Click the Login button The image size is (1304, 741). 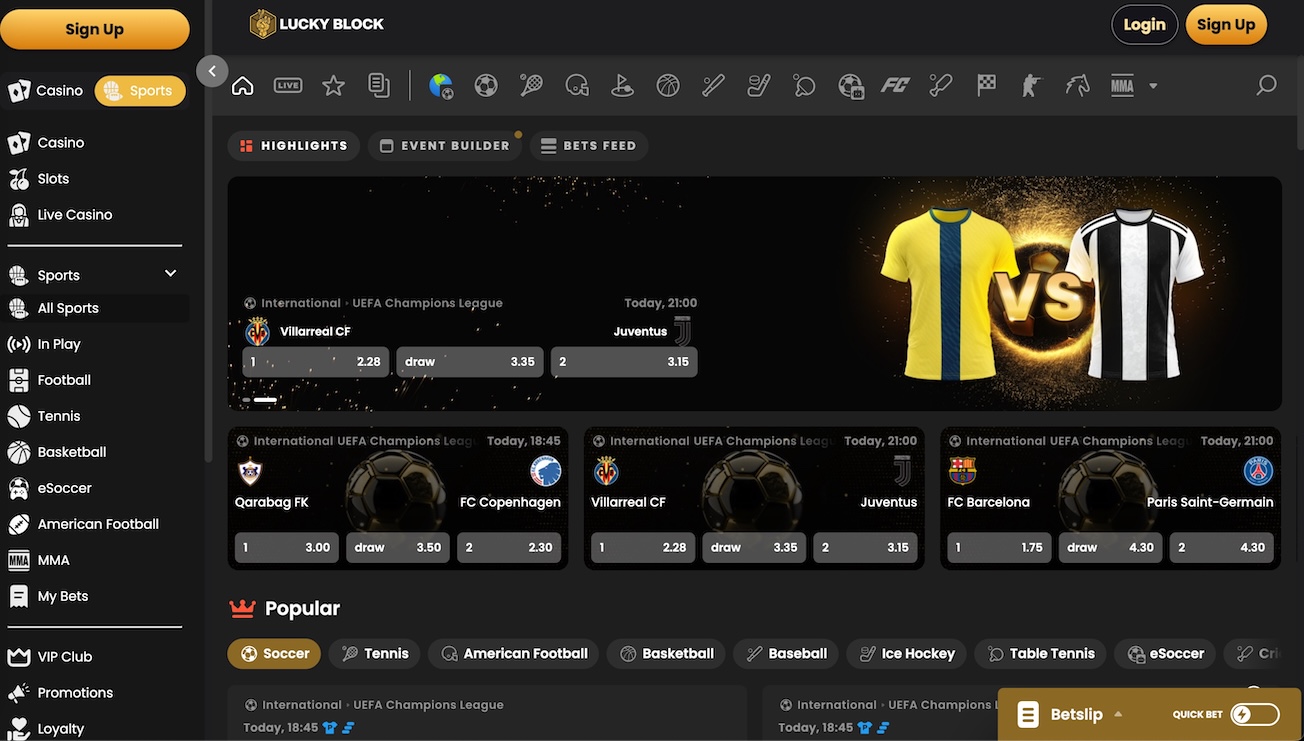tap(1144, 25)
